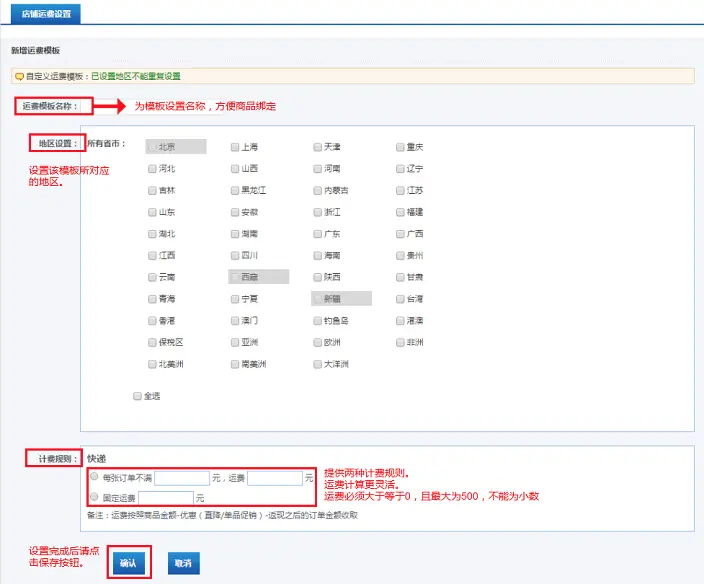
Task: Check the 台湾 checkbox
Action: pyautogui.click(x=400, y=299)
